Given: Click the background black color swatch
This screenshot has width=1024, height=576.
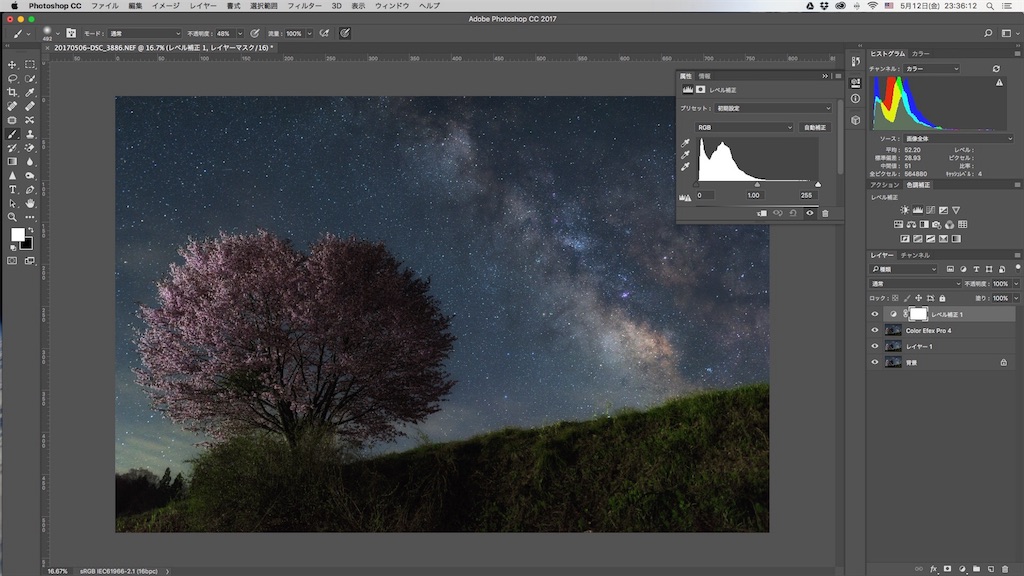Looking at the screenshot, I should (28, 246).
